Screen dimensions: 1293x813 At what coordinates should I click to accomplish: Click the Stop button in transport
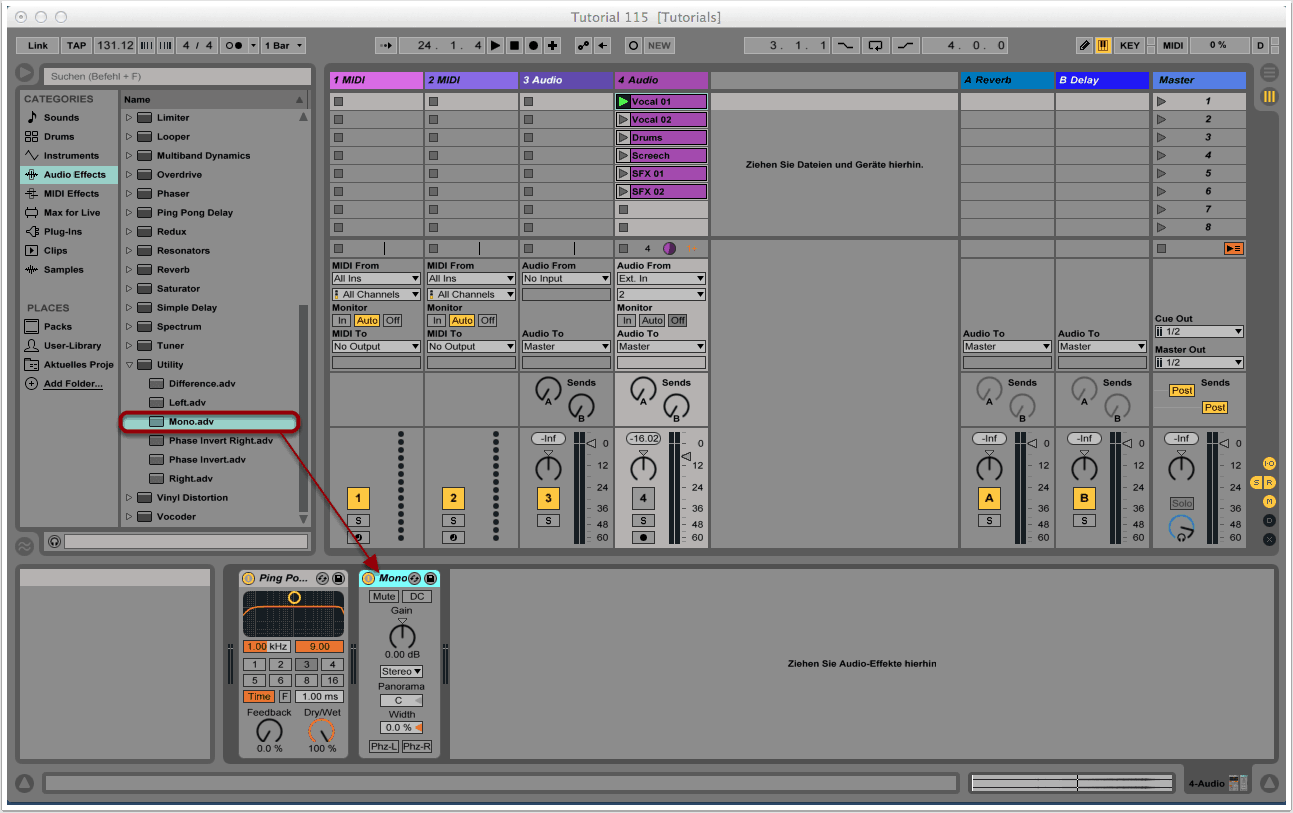click(514, 46)
